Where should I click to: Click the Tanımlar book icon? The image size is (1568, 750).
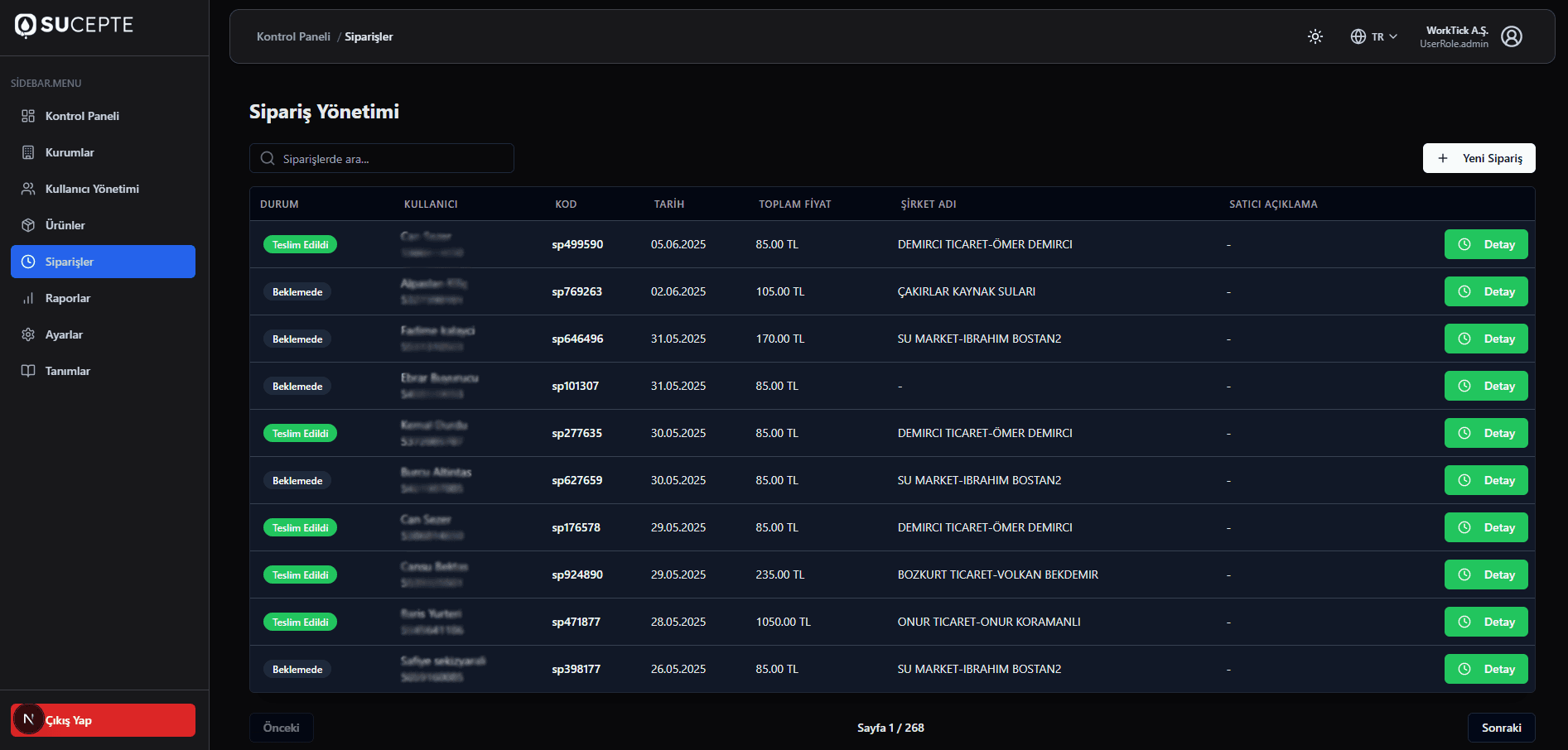(28, 371)
